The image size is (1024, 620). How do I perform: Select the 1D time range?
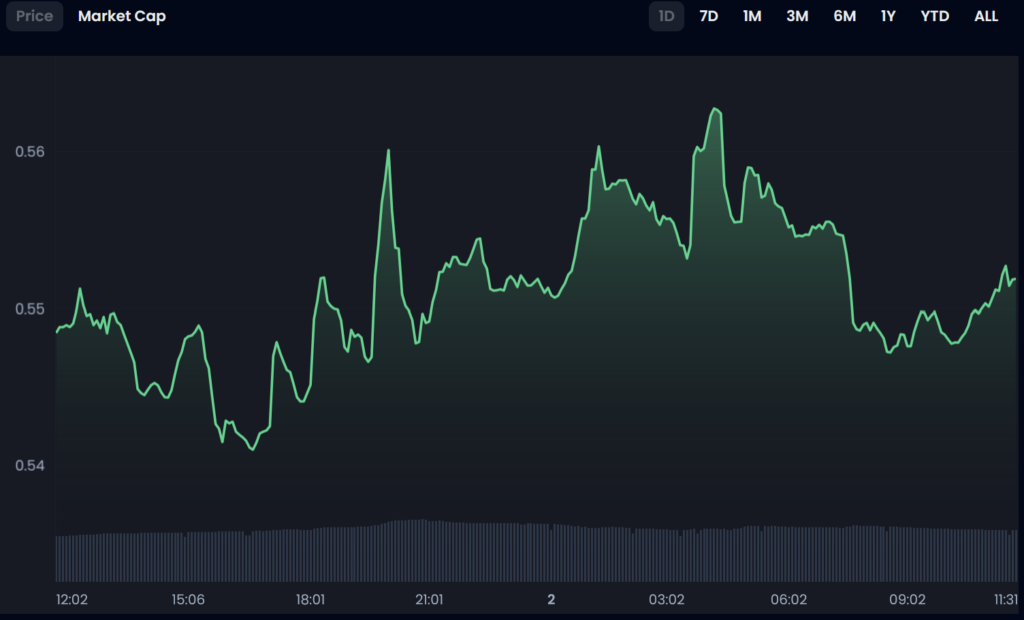pyautogui.click(x=666, y=16)
